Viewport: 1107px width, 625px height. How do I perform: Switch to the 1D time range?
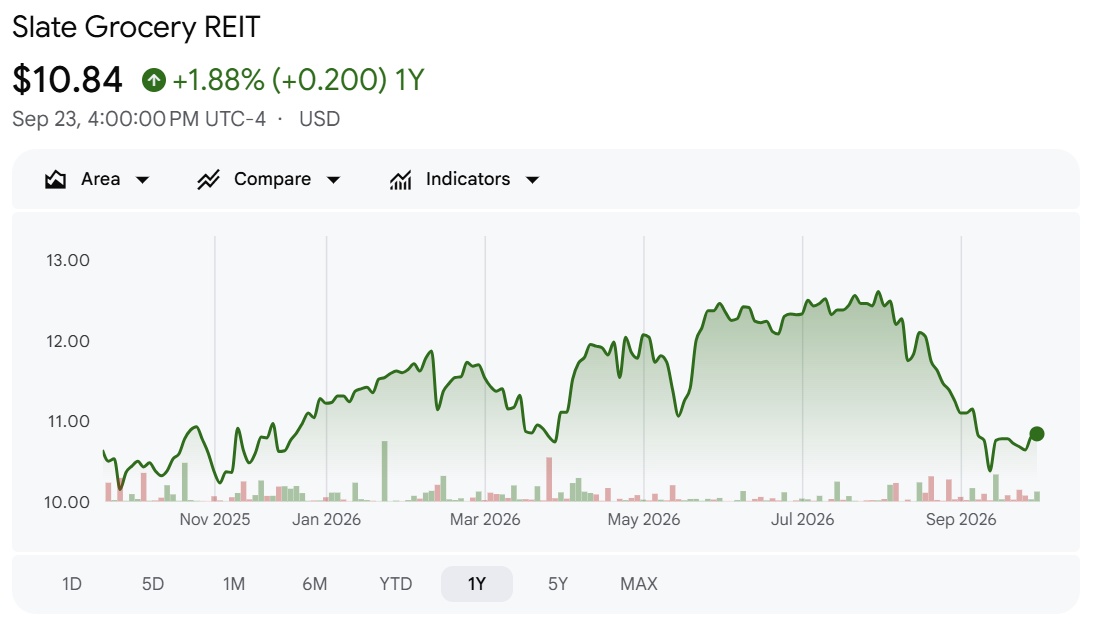tap(72, 584)
